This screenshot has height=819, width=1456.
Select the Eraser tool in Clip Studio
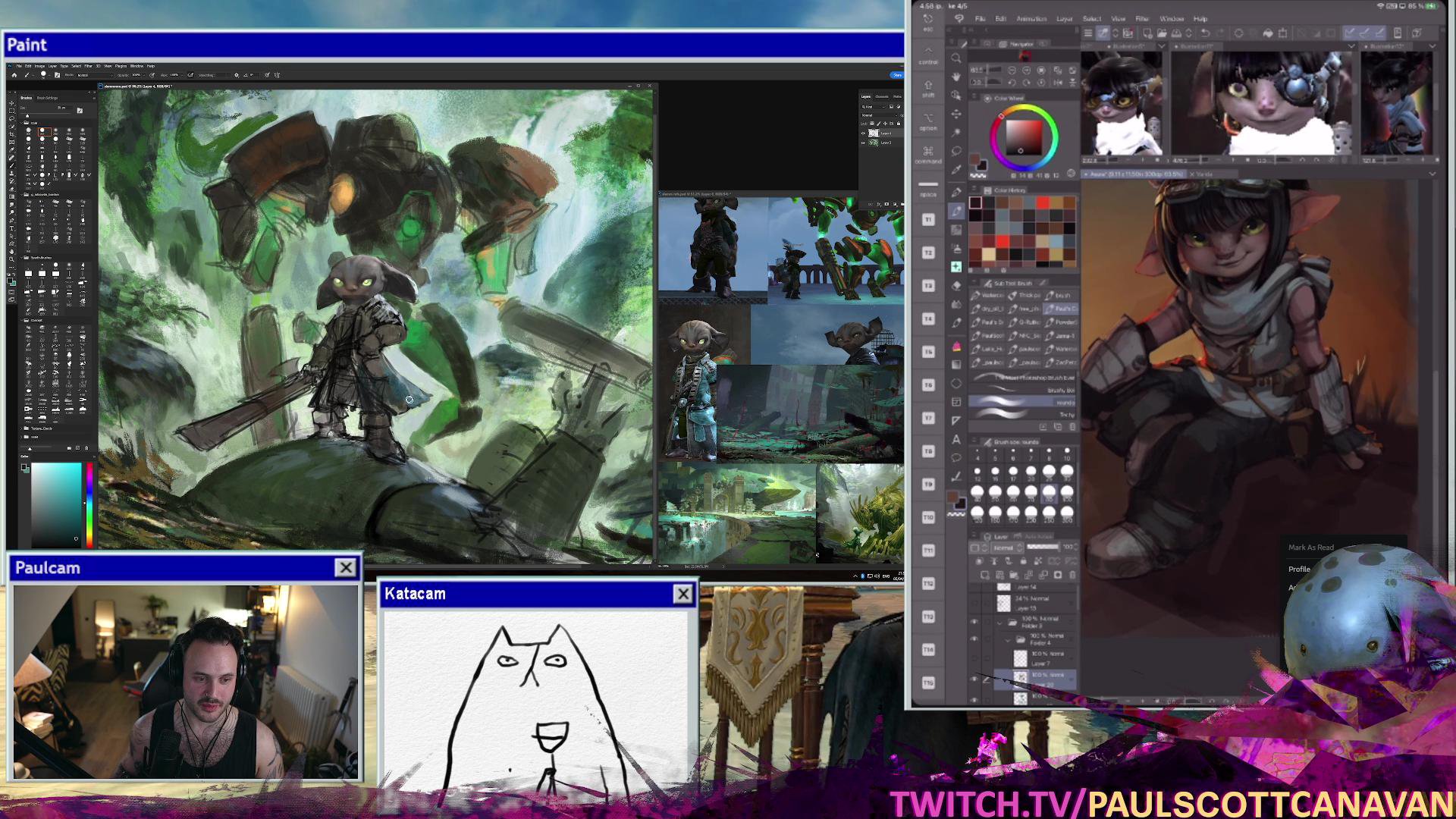[956, 285]
